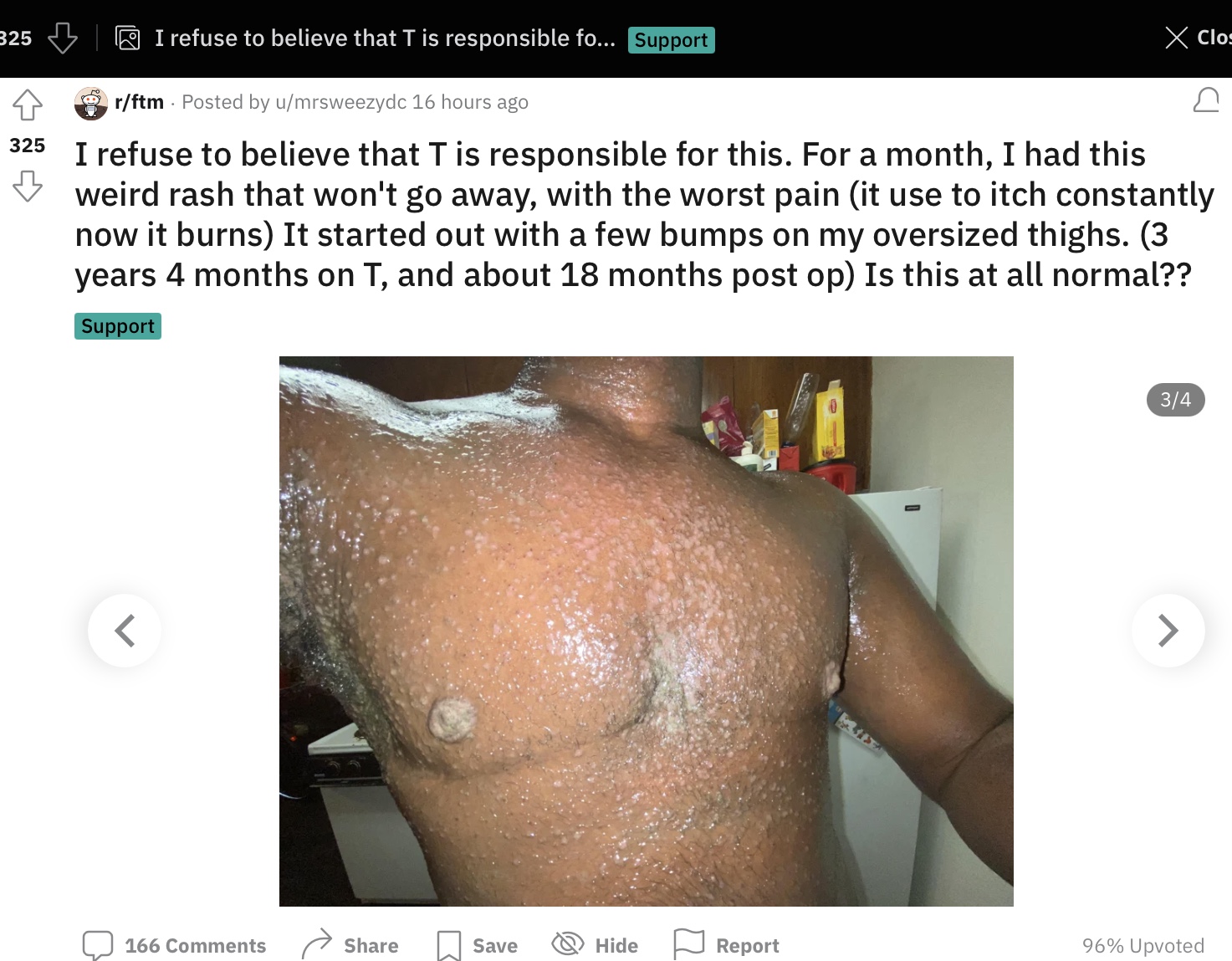Image resolution: width=1232 pixels, height=961 pixels.
Task: Show the previous gallery image
Action: point(125,631)
